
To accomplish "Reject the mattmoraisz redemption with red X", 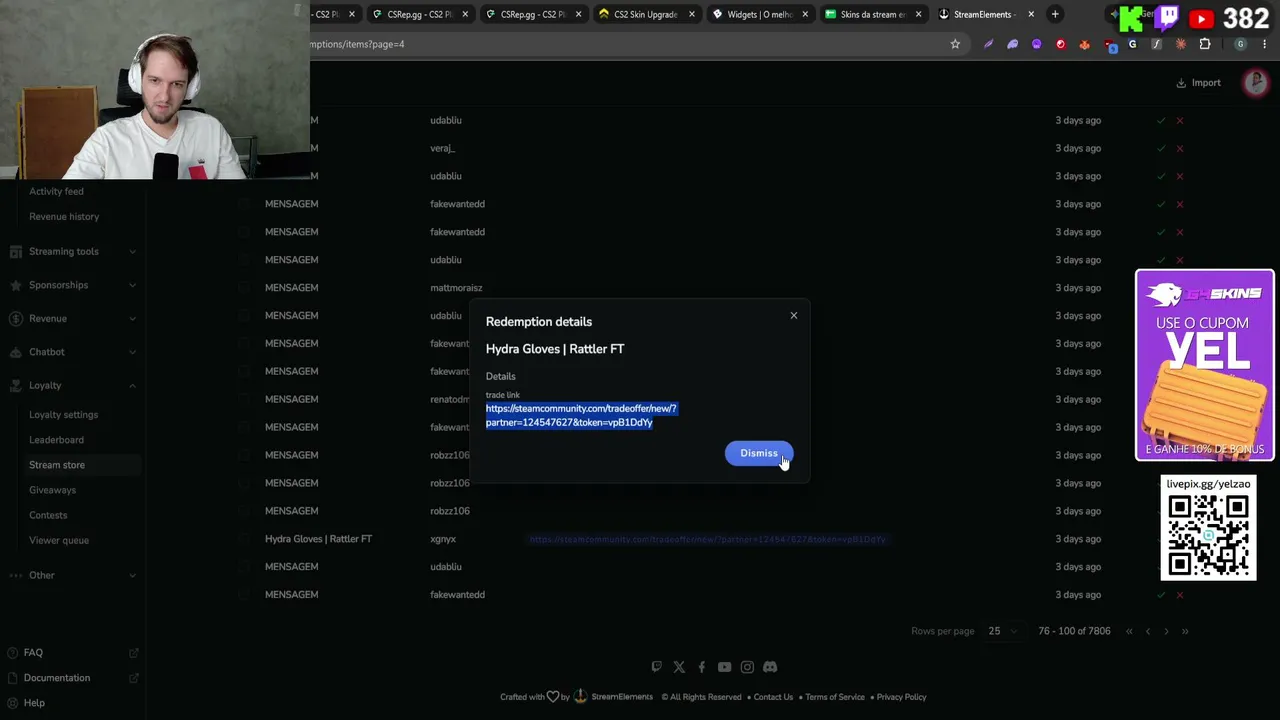I will pos(1180,288).
